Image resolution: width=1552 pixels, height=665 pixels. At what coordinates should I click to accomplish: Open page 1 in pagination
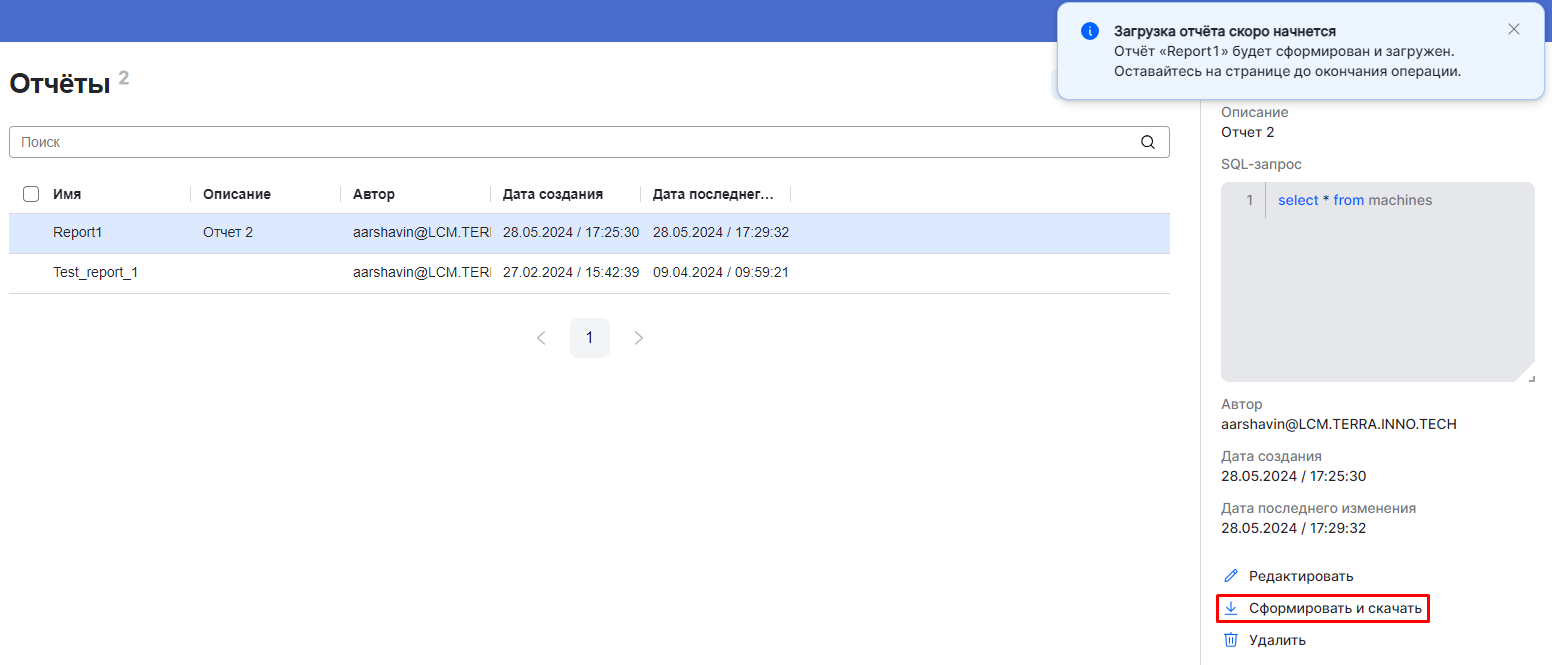click(590, 338)
